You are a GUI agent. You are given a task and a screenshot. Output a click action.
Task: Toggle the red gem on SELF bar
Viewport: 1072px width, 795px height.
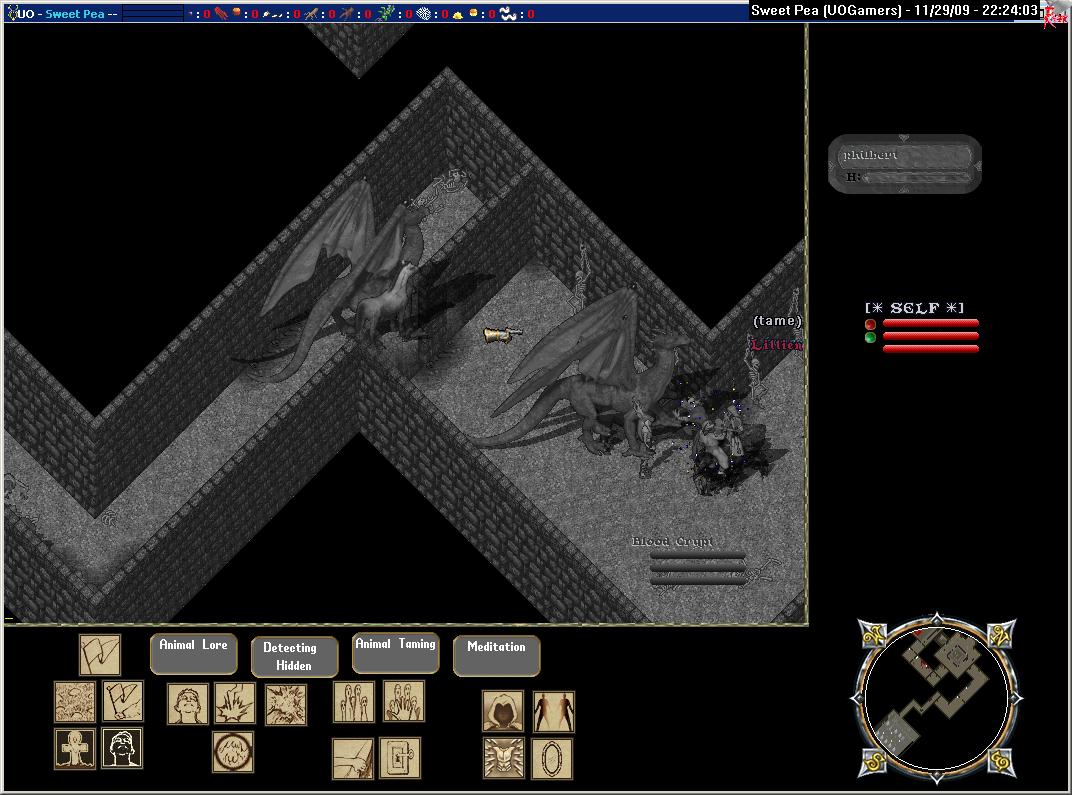[870, 324]
